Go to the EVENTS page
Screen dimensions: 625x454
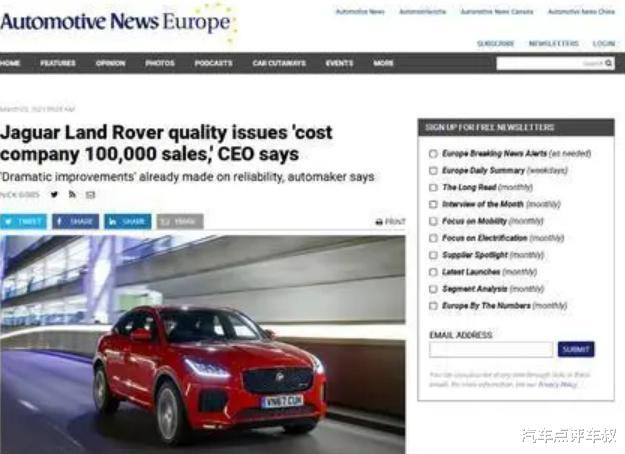tap(340, 63)
